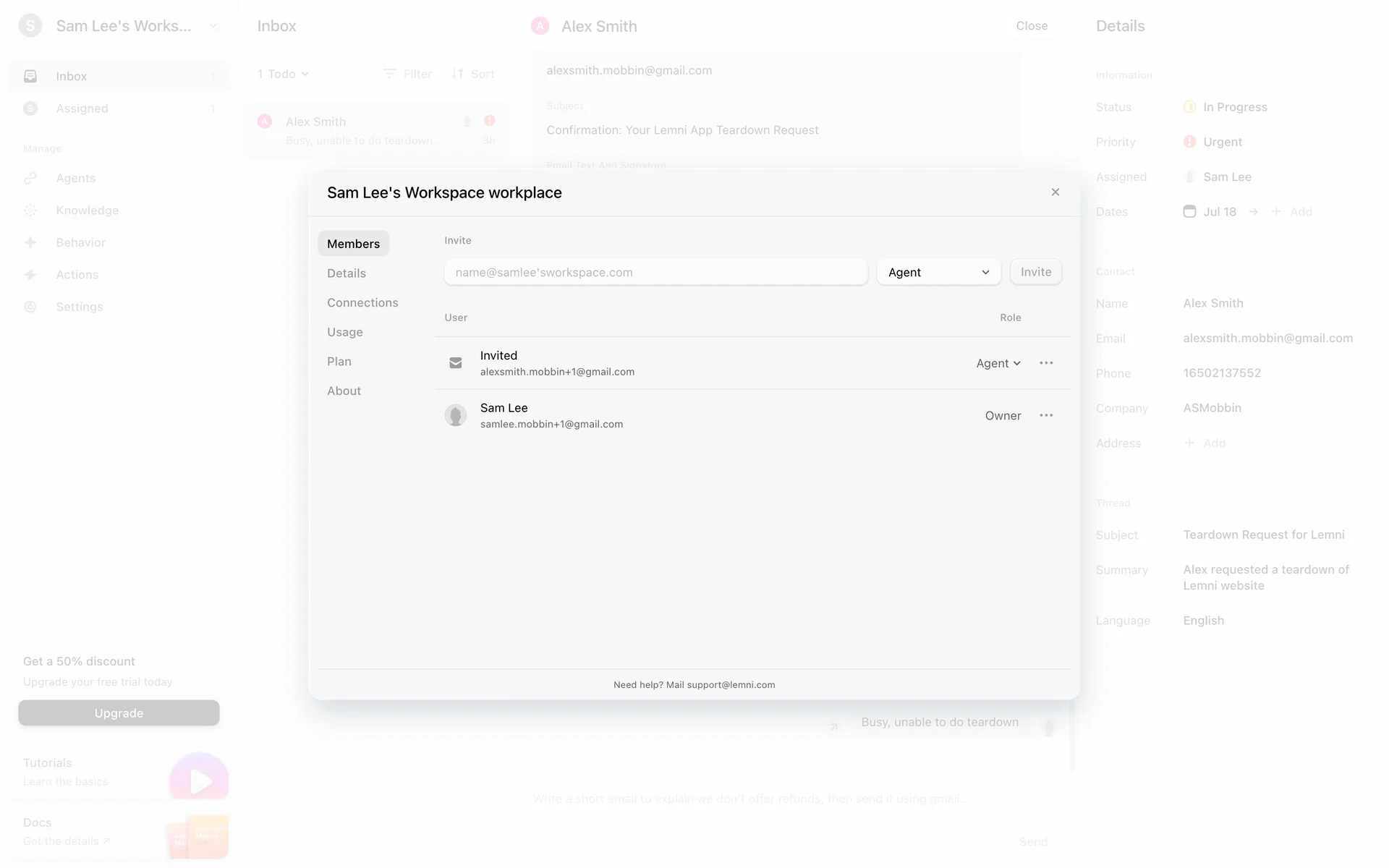Click the Tutorials play button
1389x868 pixels.
pos(199,780)
